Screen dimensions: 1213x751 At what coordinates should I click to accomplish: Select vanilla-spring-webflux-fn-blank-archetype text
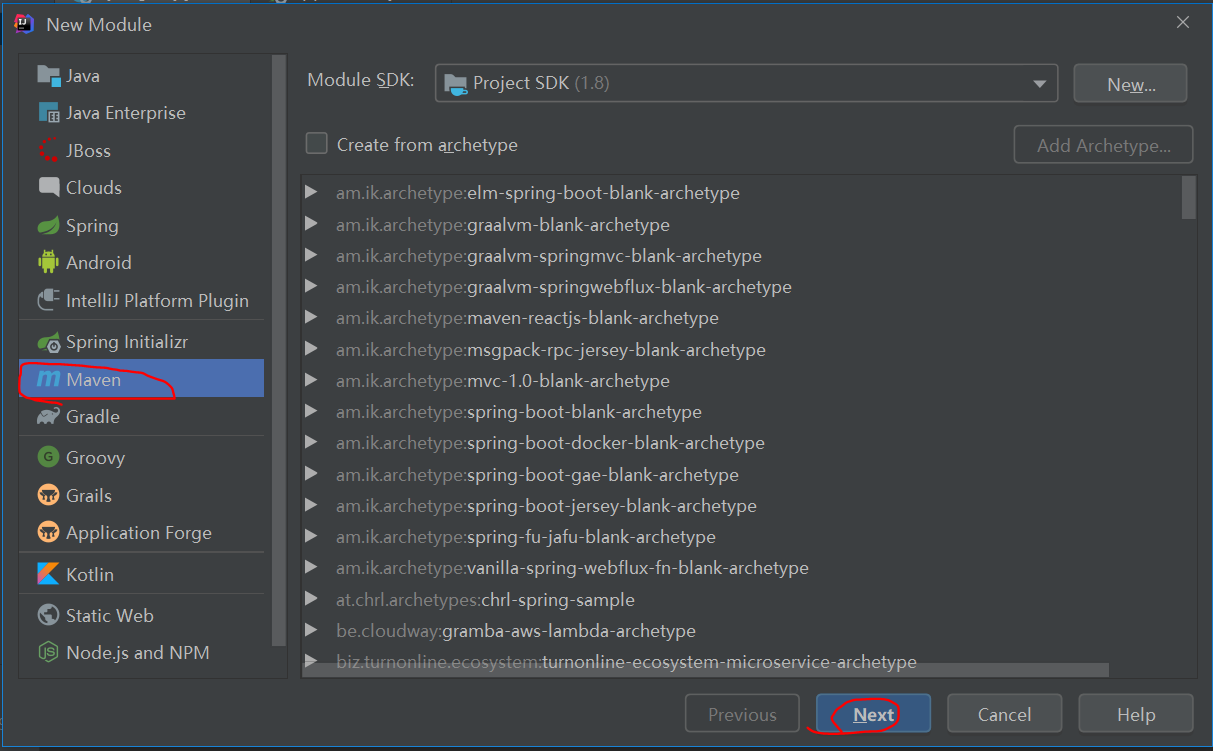(x=637, y=568)
